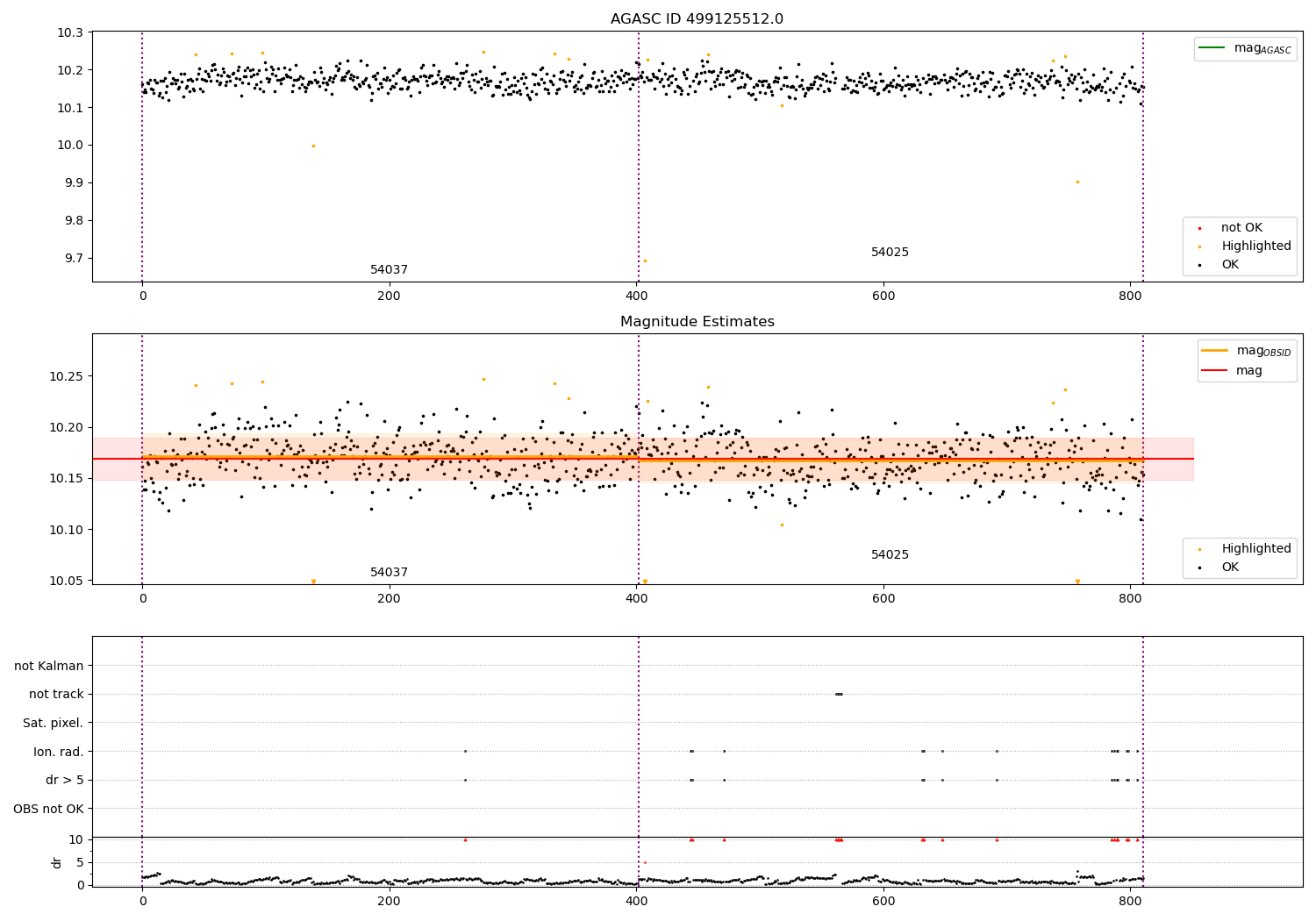Click the rotated 'dr' y-axis label
Image resolution: width=1316 pixels, height=921 pixels.
(x=57, y=862)
